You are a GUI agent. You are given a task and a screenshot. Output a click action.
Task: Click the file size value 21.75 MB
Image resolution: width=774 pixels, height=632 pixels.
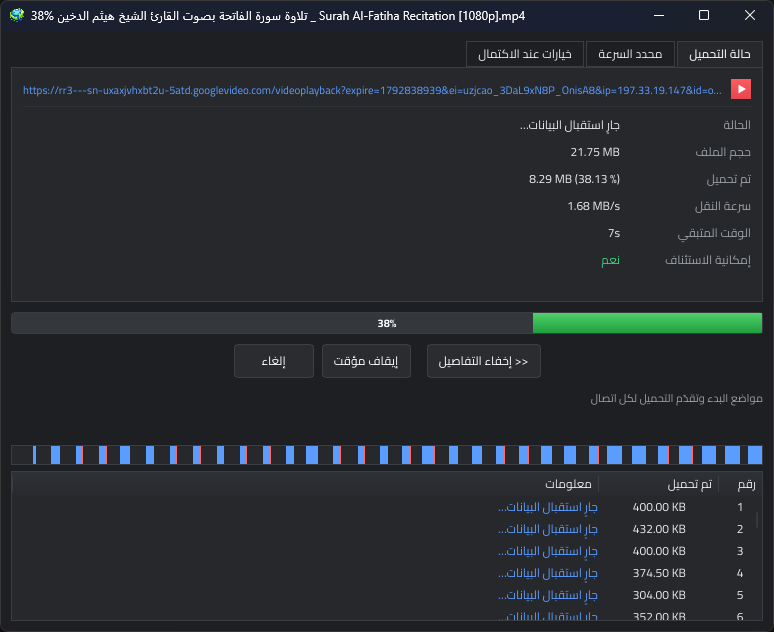(595, 152)
